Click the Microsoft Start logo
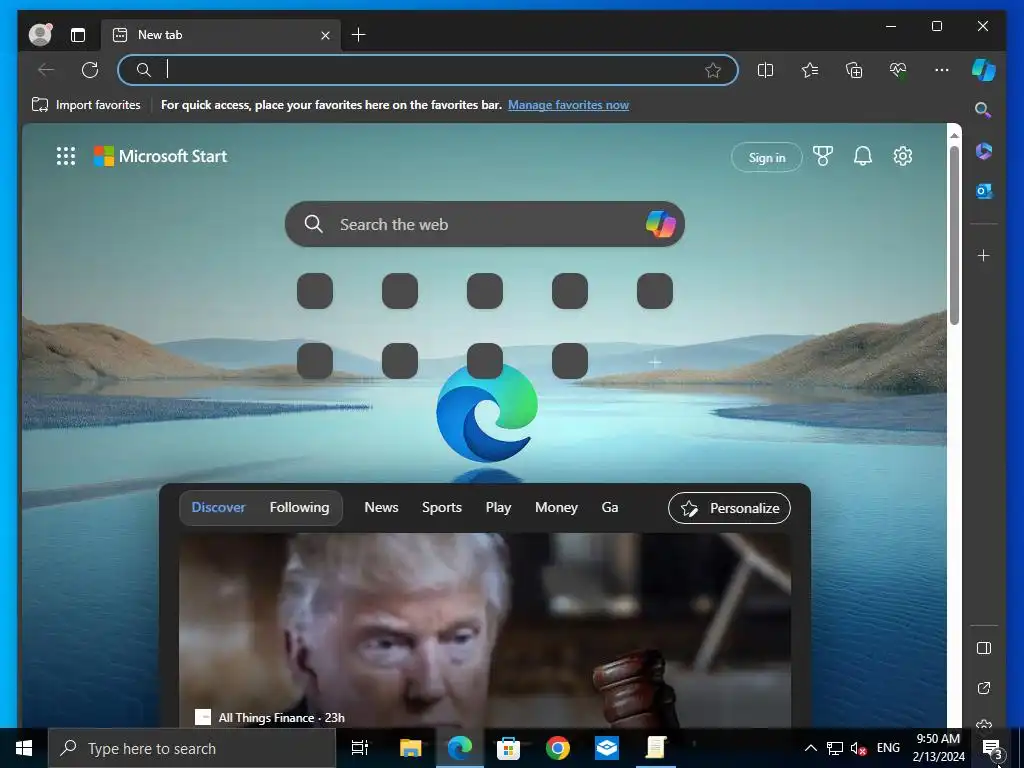The image size is (1024, 768). coord(161,156)
